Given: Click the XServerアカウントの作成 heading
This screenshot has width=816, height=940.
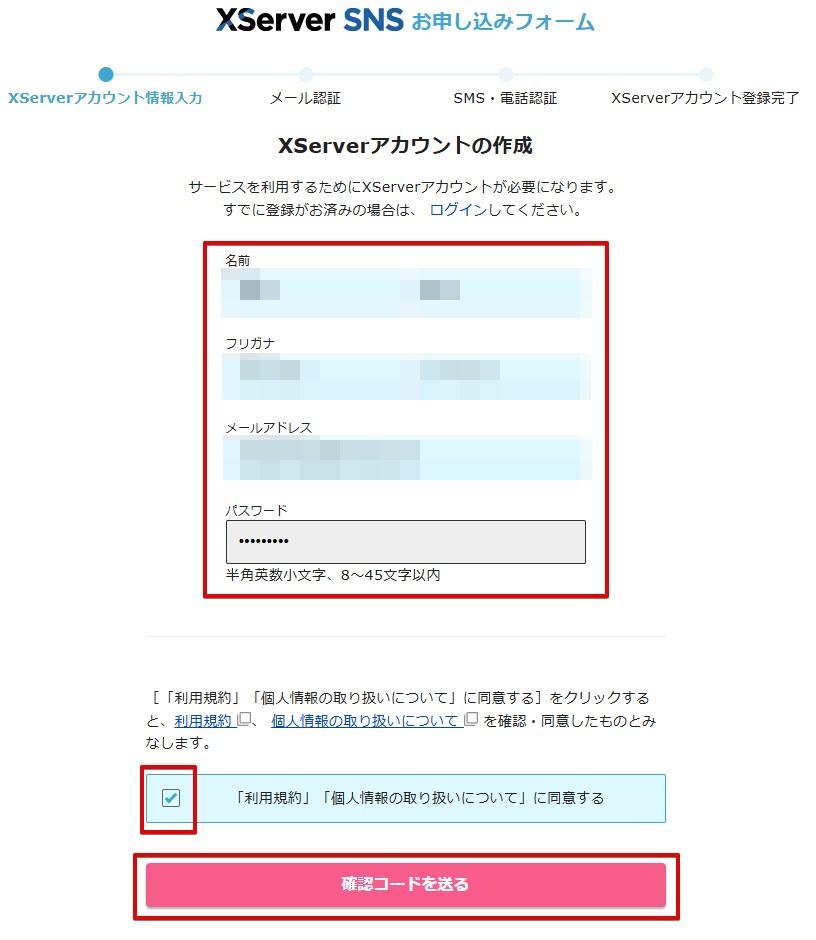Looking at the screenshot, I should click(405, 146).
